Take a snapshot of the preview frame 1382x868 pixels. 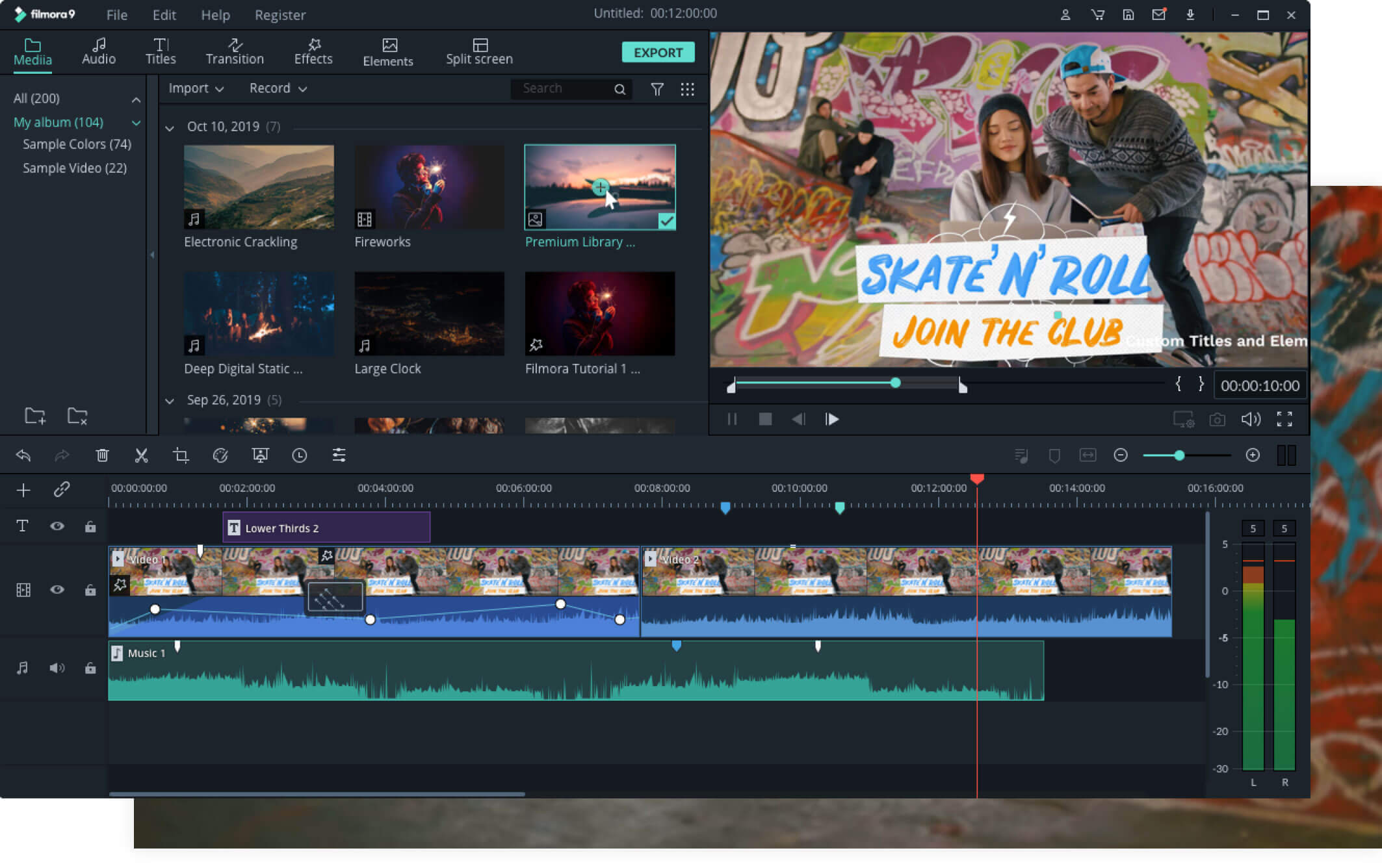point(1218,419)
